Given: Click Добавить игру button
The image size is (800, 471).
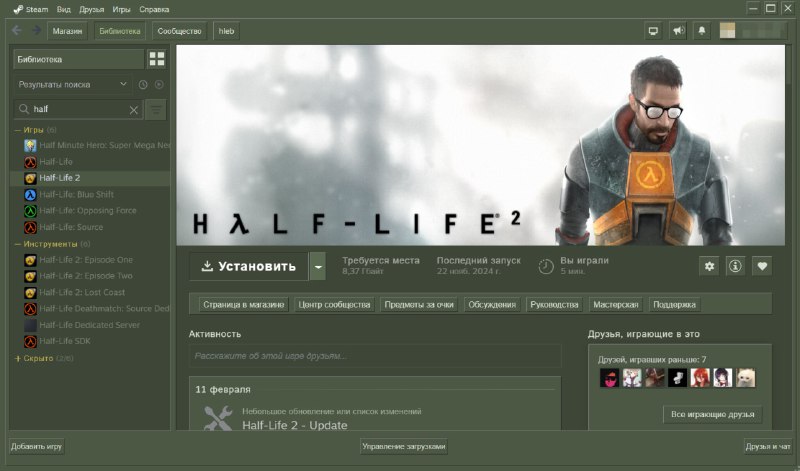Looking at the screenshot, I should pos(36,447).
